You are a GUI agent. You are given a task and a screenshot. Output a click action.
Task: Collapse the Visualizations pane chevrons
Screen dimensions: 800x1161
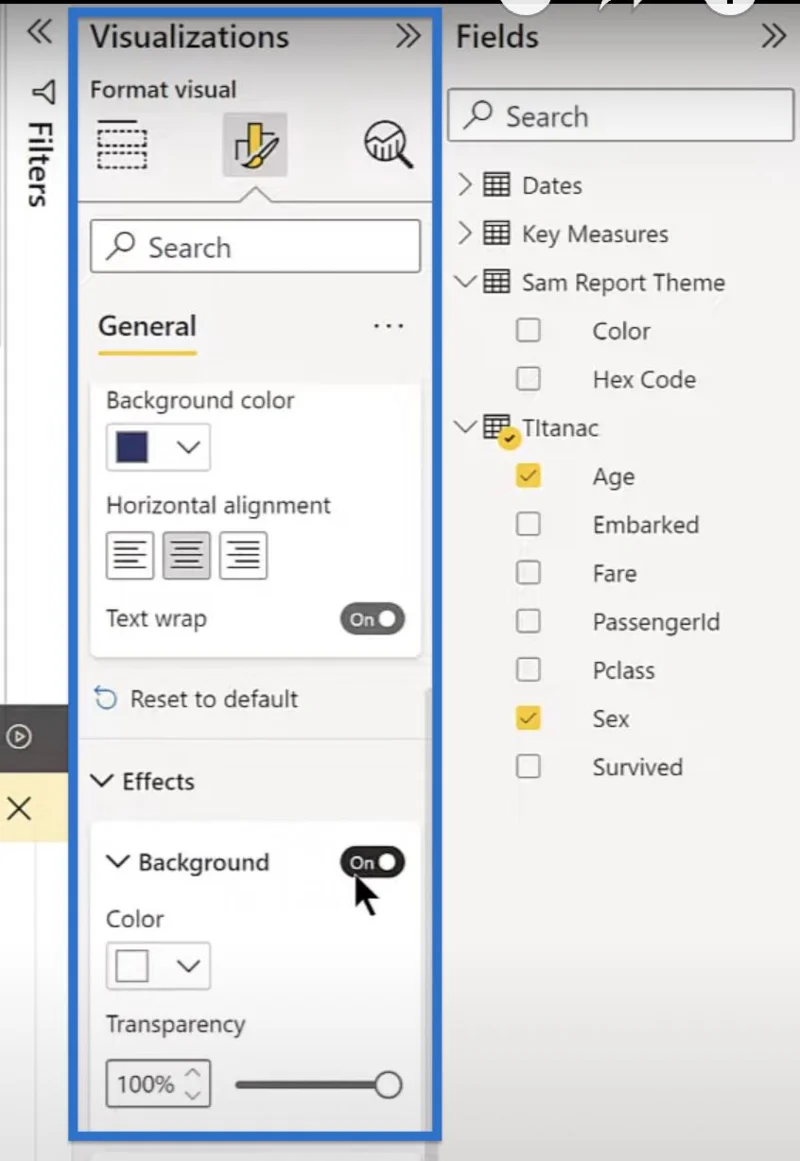(407, 36)
